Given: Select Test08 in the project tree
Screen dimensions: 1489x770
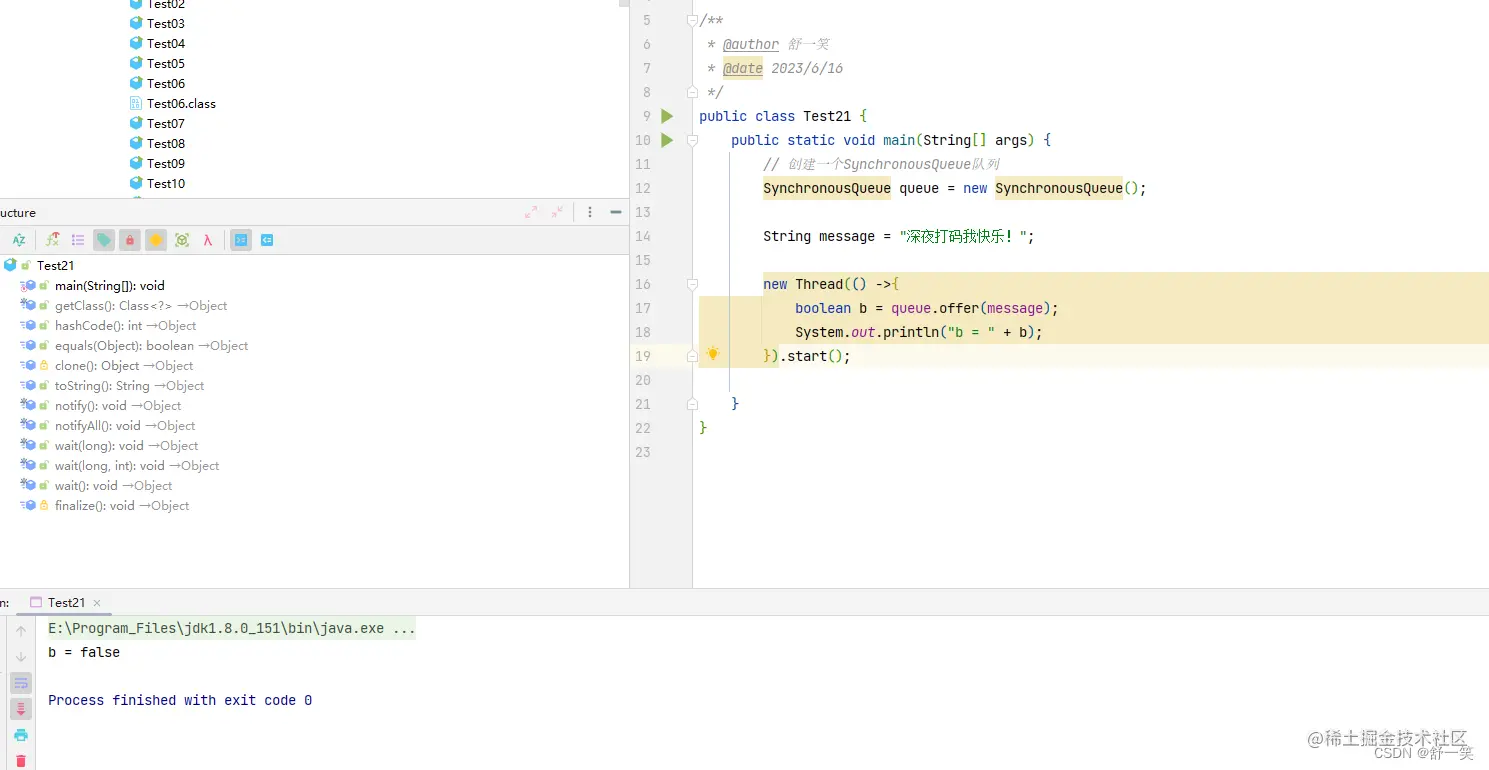Looking at the screenshot, I should pyautogui.click(x=165, y=143).
